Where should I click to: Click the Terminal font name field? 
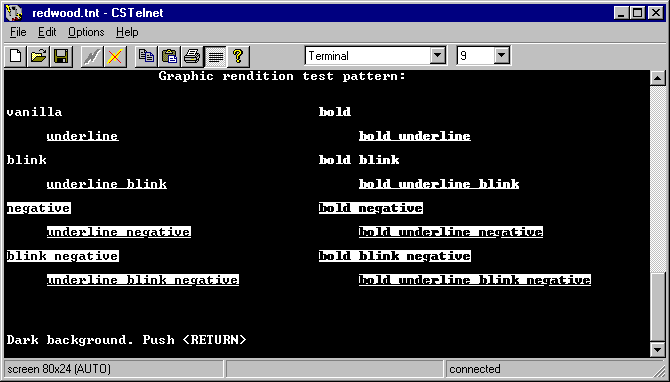coord(368,56)
